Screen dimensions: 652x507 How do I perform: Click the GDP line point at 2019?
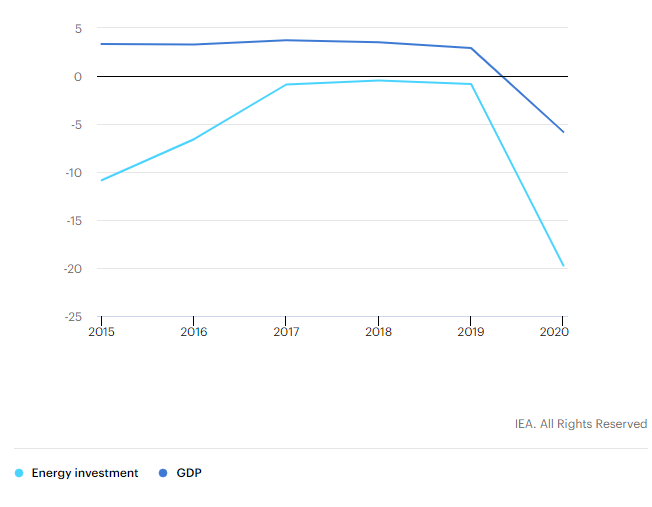pyautogui.click(x=471, y=48)
